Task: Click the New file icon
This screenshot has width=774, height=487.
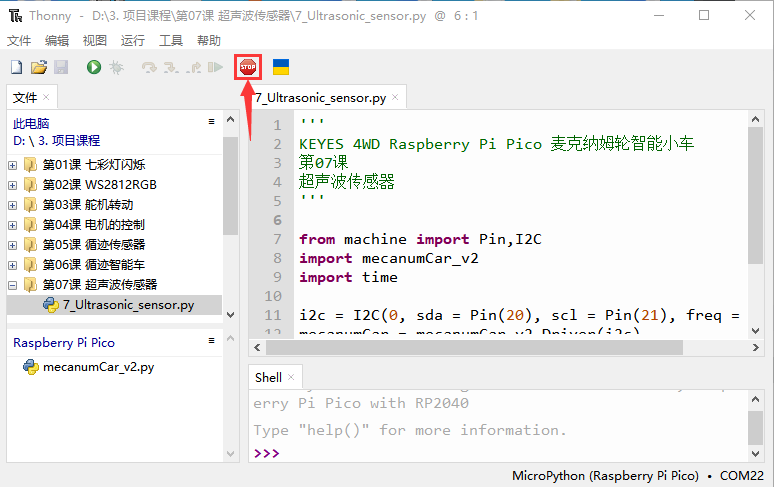Action: click(x=16, y=67)
